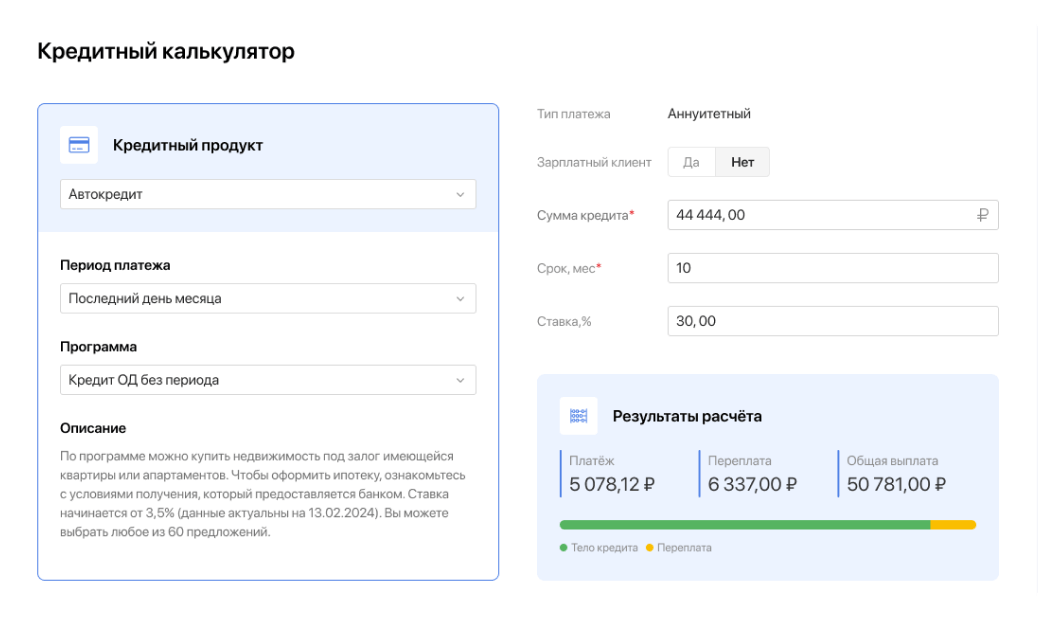Click the yellow overpayment bar segment
Viewport: 1038px width, 620px height.
[x=953, y=525]
